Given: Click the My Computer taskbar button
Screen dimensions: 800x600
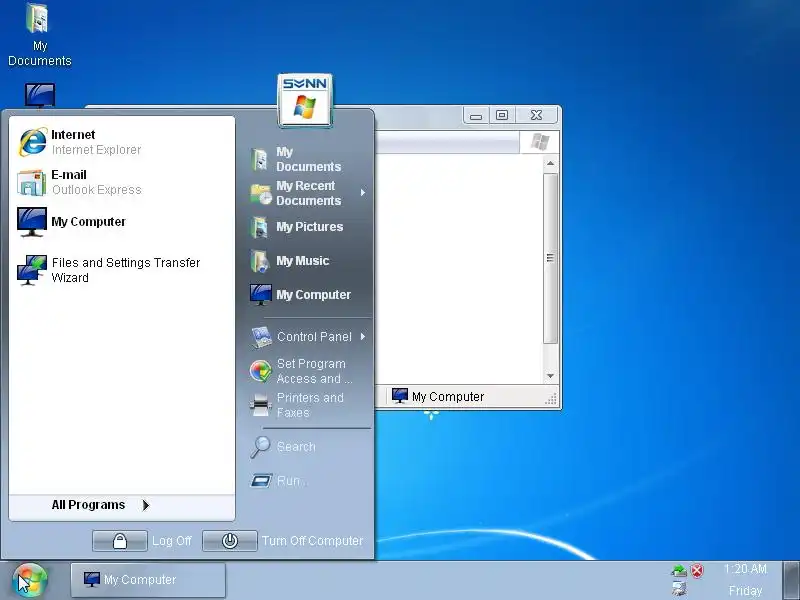Looking at the screenshot, I should click(x=148, y=580).
